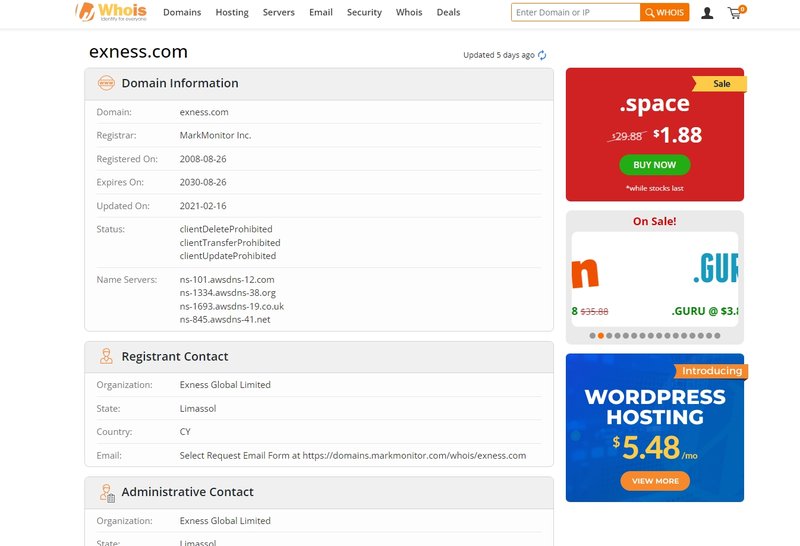Image resolution: width=800 pixels, height=546 pixels.
Task: Click the Whois logo in header
Action: point(111,12)
